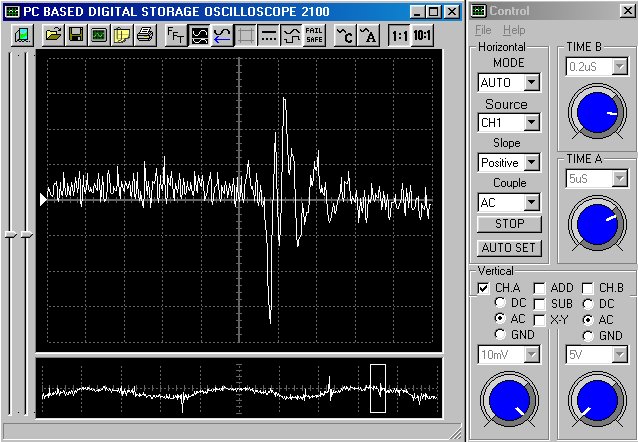
Task: Open the File menu in Control window
Action: pos(483,31)
